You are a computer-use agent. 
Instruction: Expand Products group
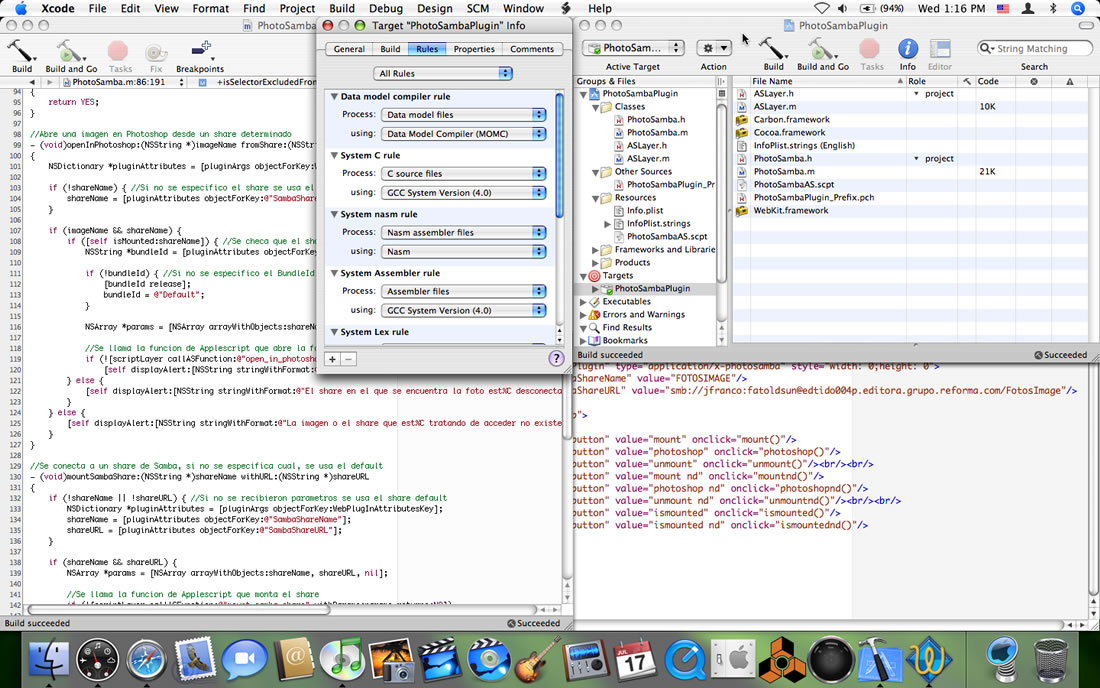(x=595, y=262)
